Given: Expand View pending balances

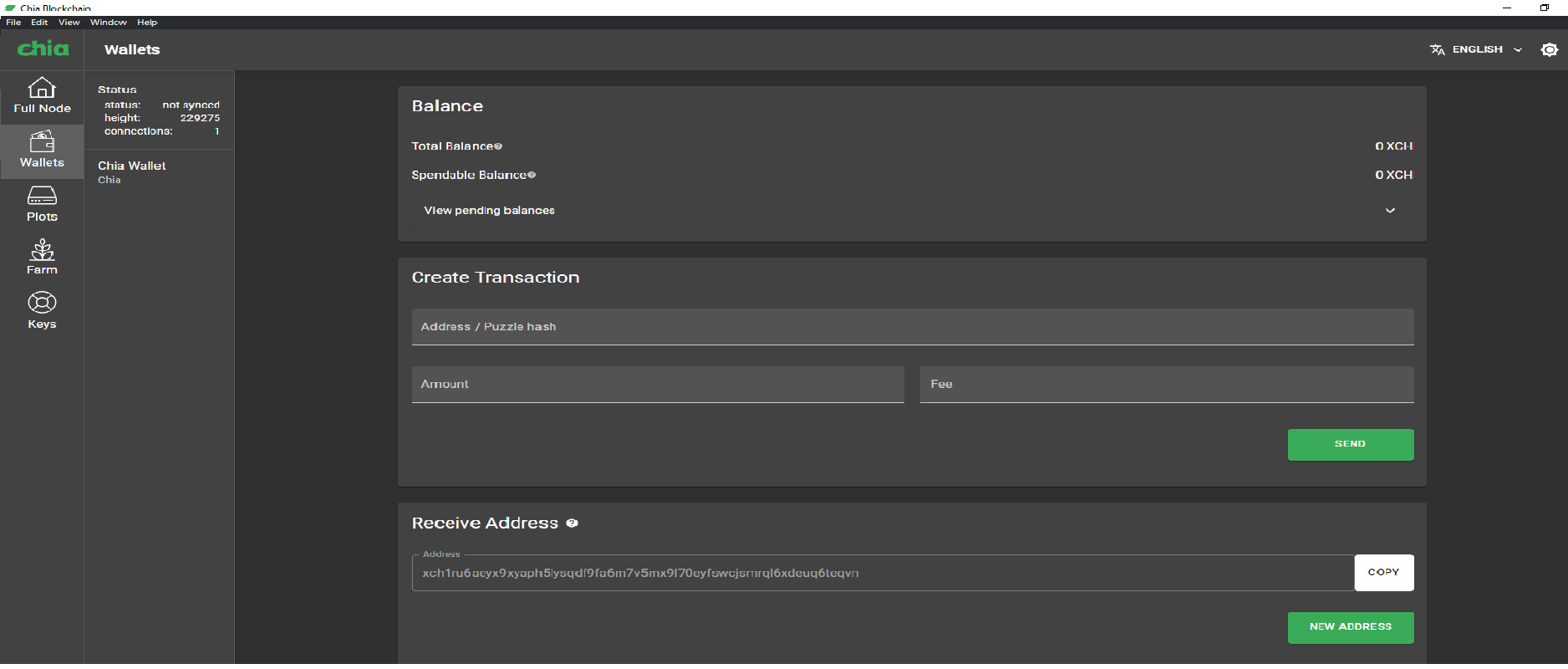Looking at the screenshot, I should (x=913, y=211).
